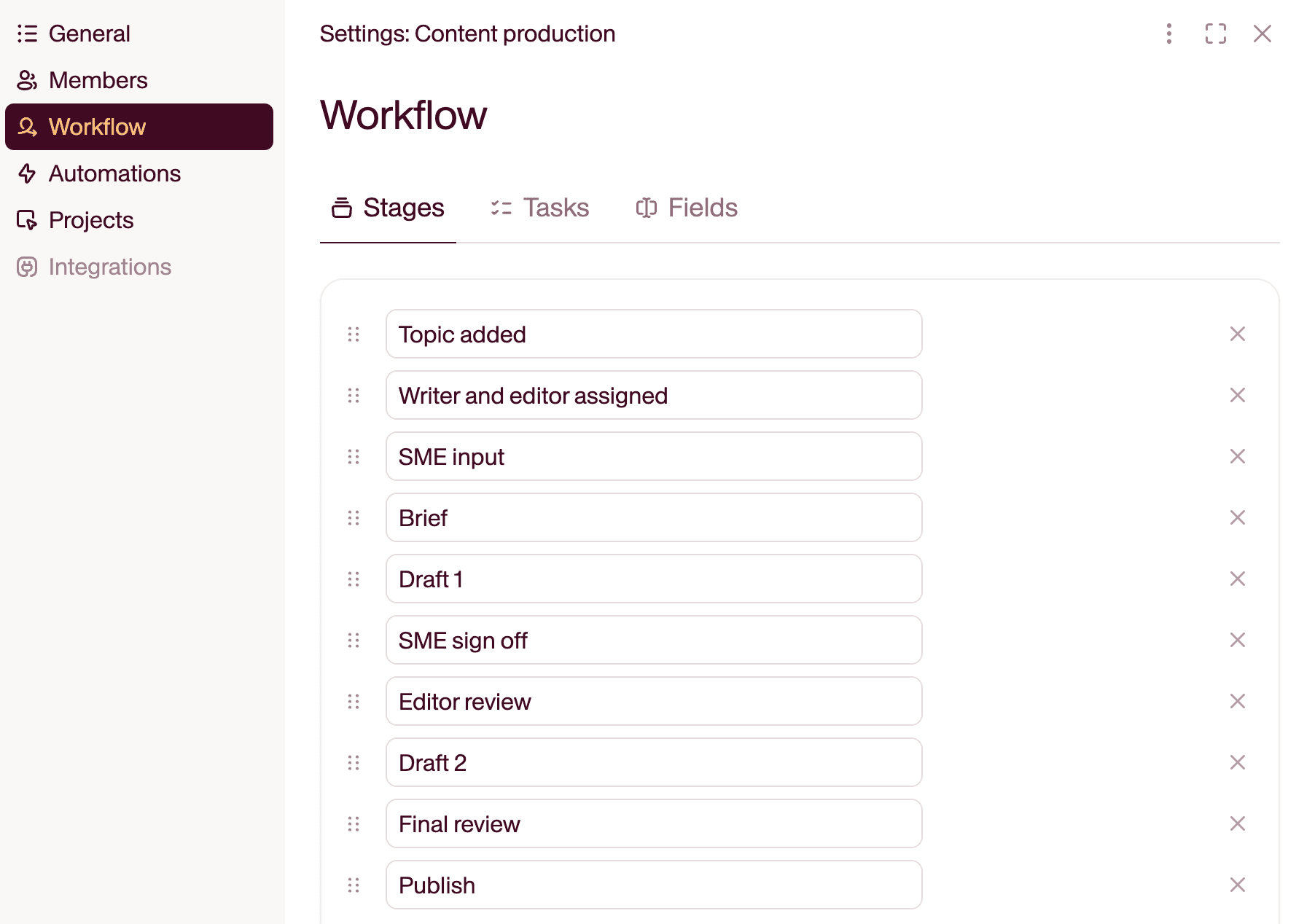Image resolution: width=1296 pixels, height=924 pixels.
Task: Expand settings to fullscreen view
Action: pyautogui.click(x=1215, y=34)
